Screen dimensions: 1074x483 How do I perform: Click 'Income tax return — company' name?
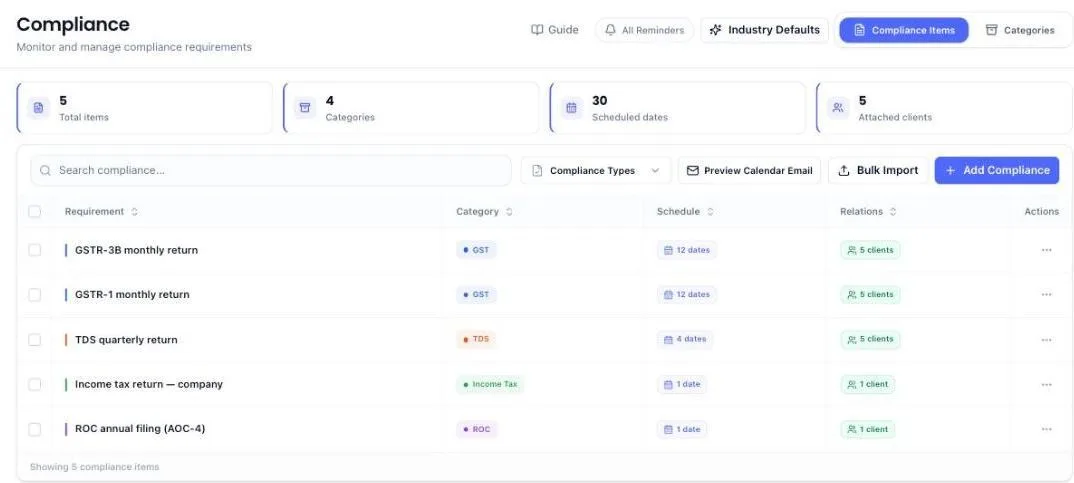point(149,384)
